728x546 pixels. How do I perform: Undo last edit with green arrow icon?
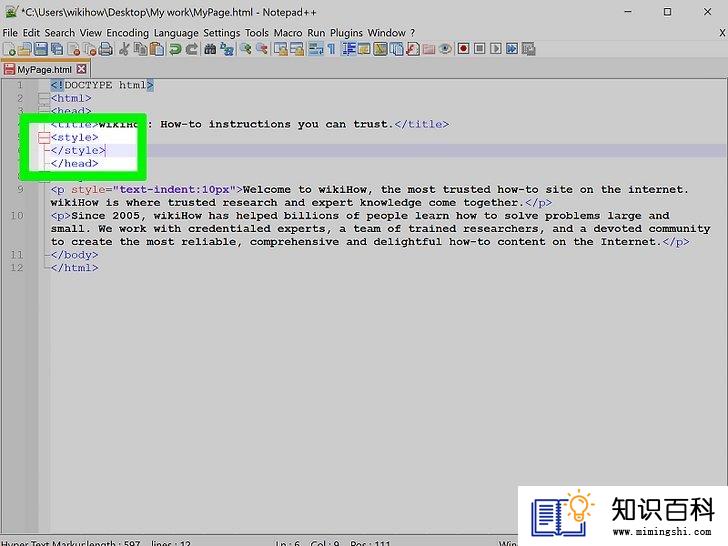[x=175, y=49]
